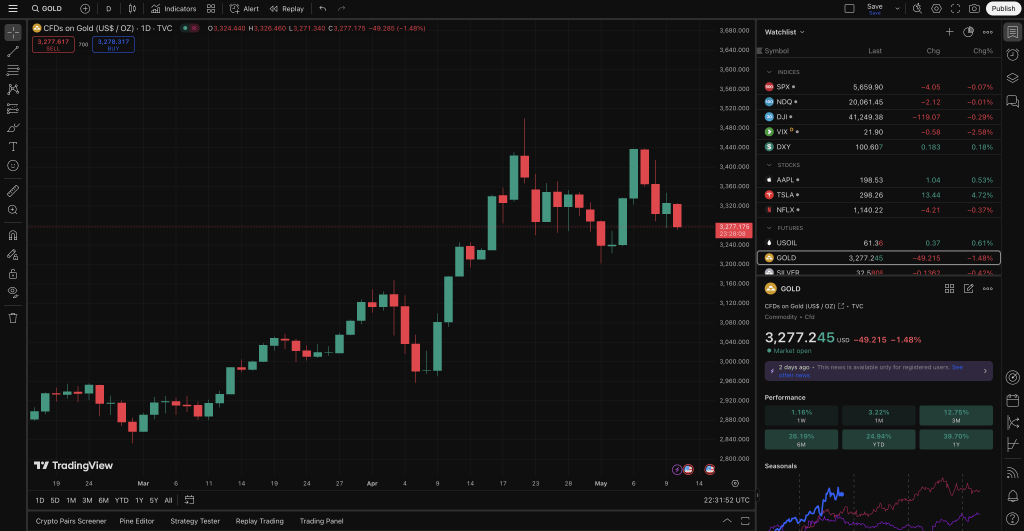Screen dimensions: 1024x531
Task: Open the See other news link
Action: [x=871, y=371]
